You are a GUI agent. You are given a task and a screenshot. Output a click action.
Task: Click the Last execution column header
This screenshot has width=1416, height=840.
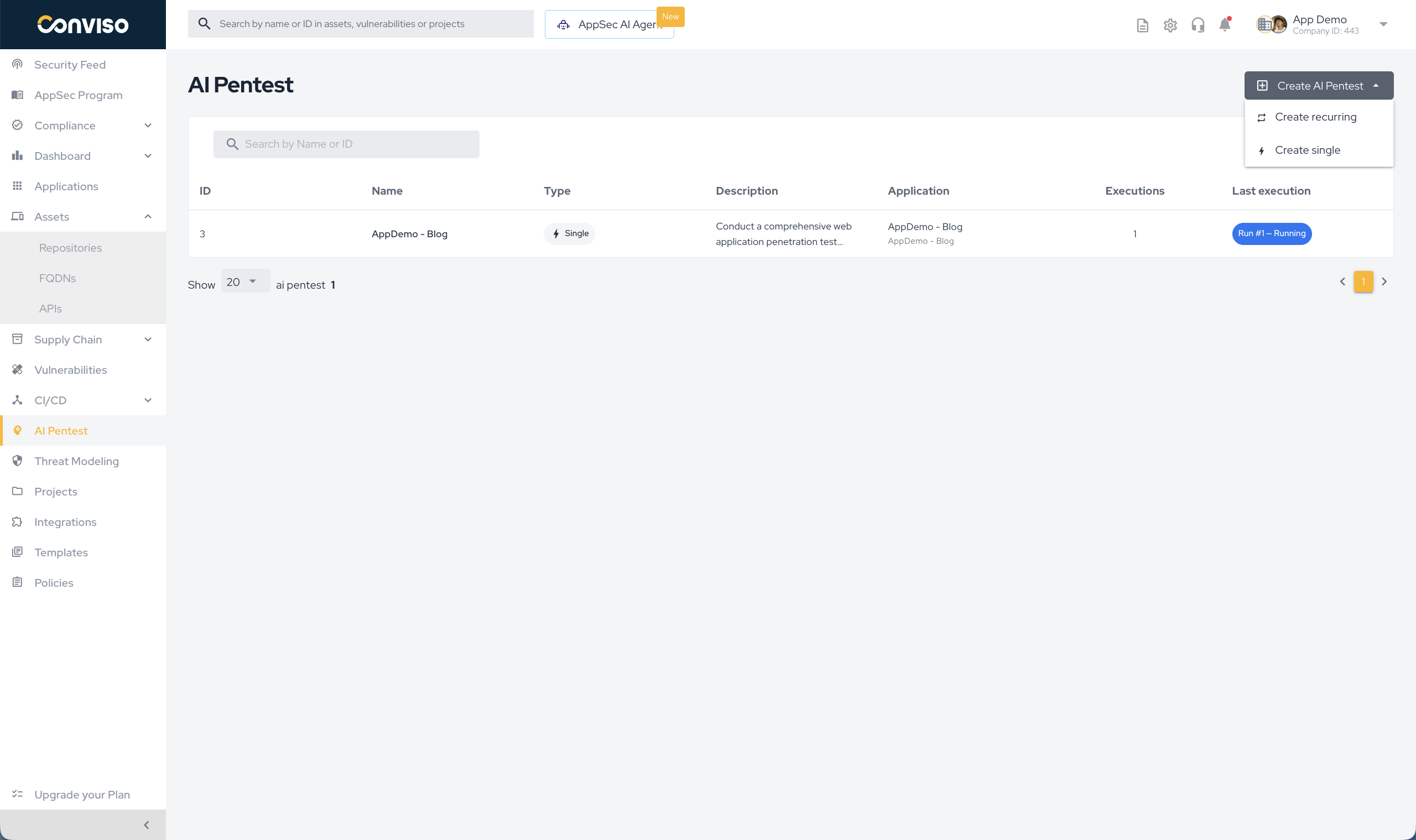coord(1271,191)
